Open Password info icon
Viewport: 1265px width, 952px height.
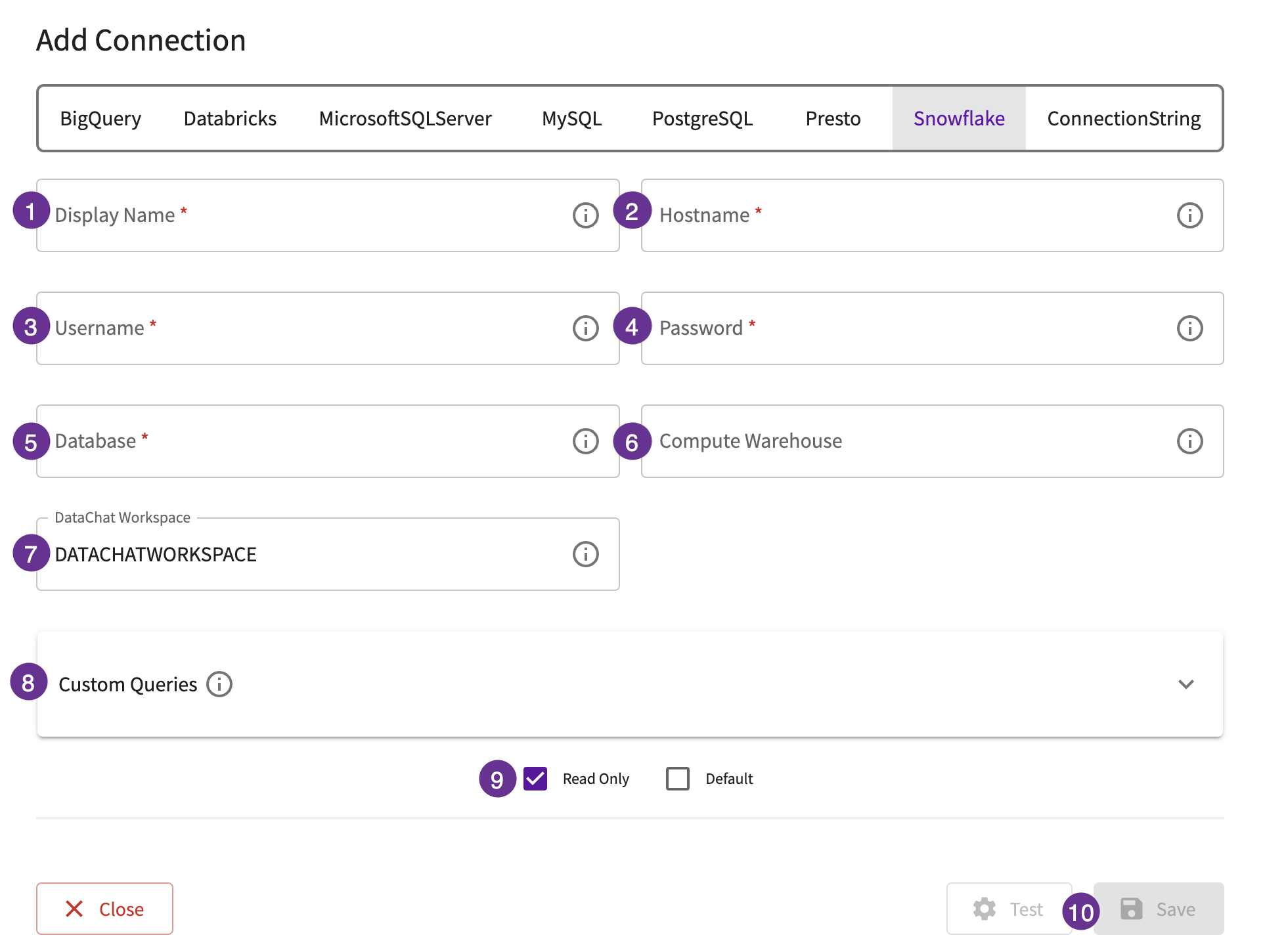(1189, 328)
